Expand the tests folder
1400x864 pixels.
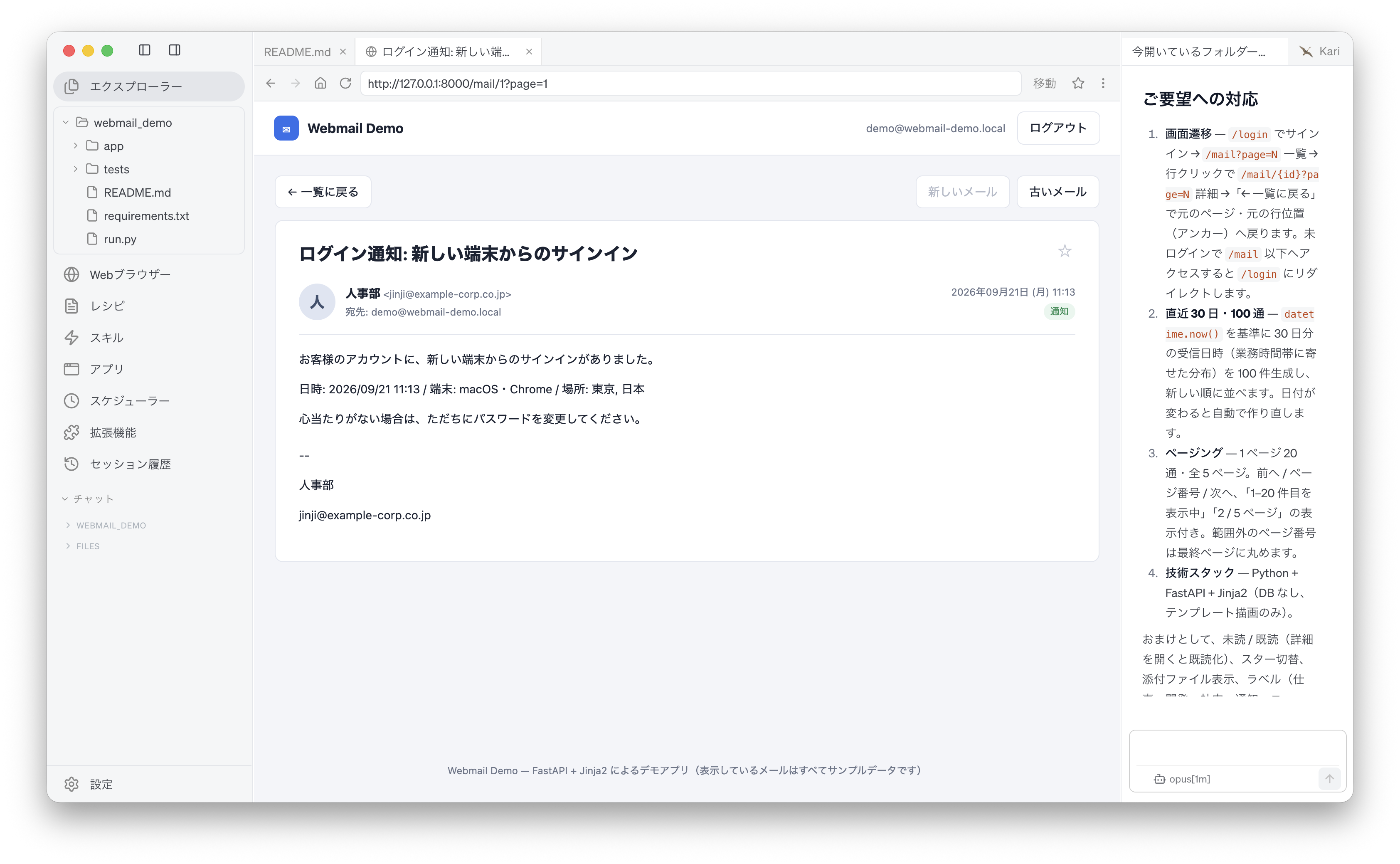click(75, 169)
